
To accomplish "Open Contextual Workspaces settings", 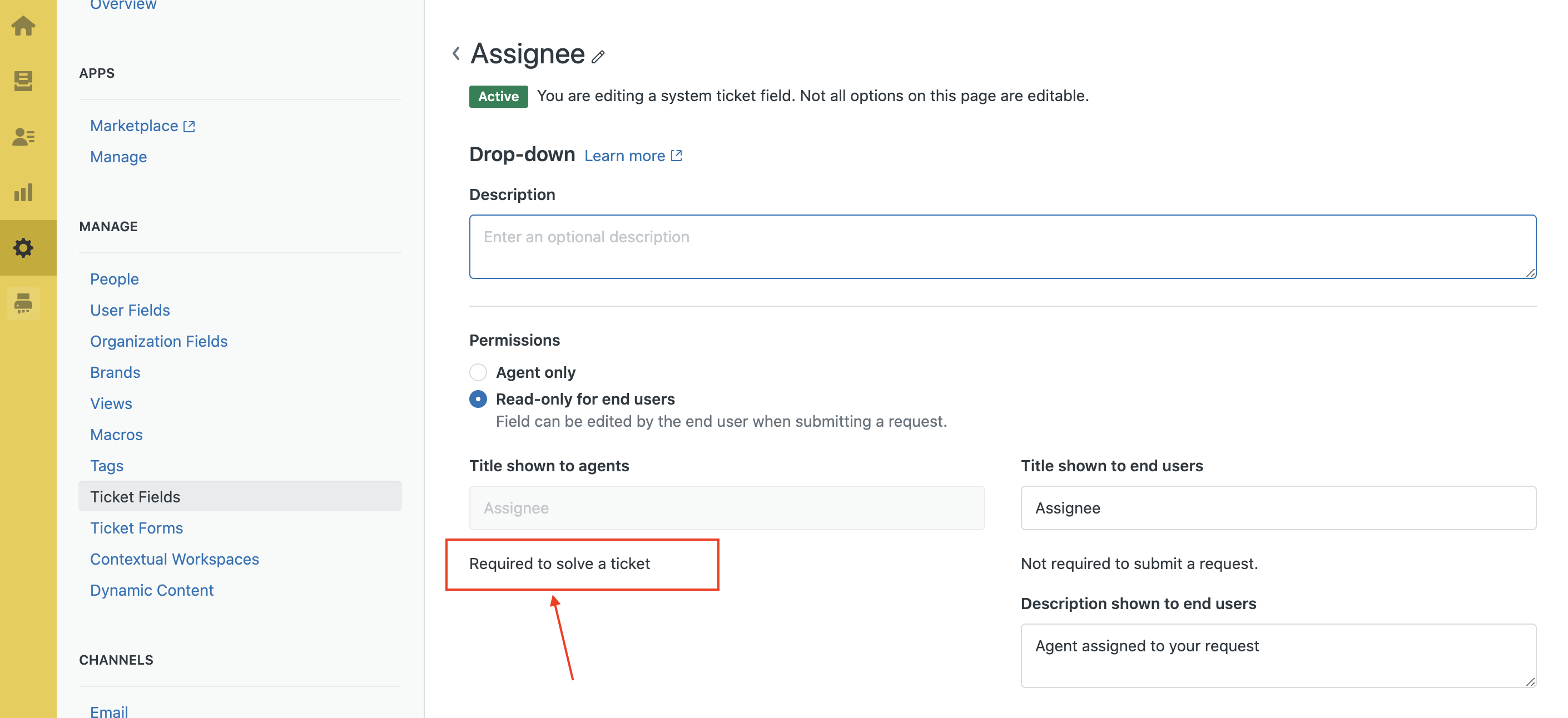I will pos(174,559).
